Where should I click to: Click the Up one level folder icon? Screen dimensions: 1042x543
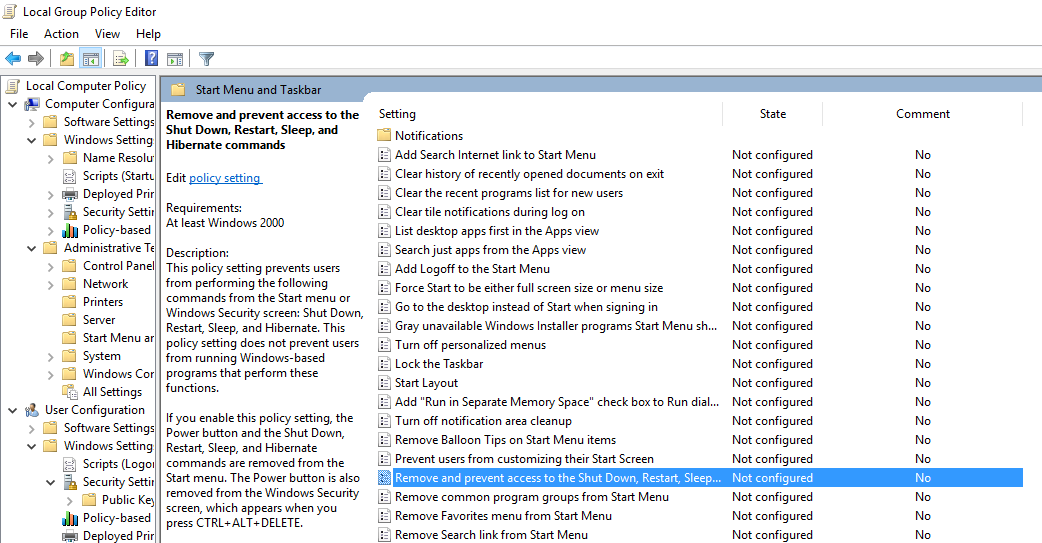pyautogui.click(x=66, y=58)
